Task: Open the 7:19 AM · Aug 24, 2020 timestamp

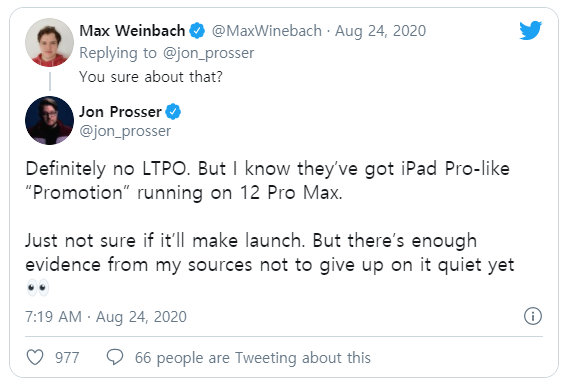Action: point(106,317)
